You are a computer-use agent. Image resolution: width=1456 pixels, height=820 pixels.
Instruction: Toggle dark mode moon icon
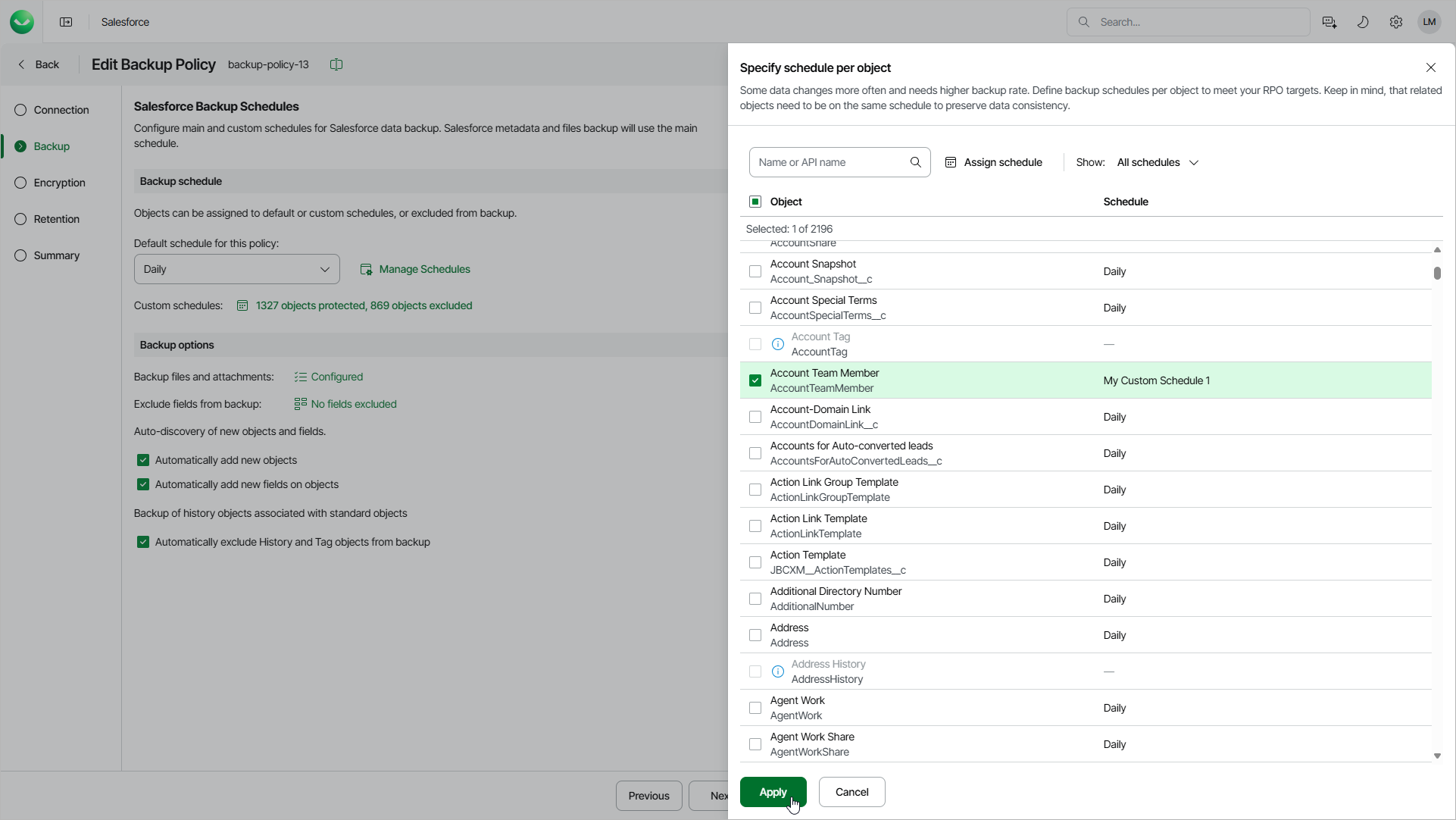click(1362, 22)
